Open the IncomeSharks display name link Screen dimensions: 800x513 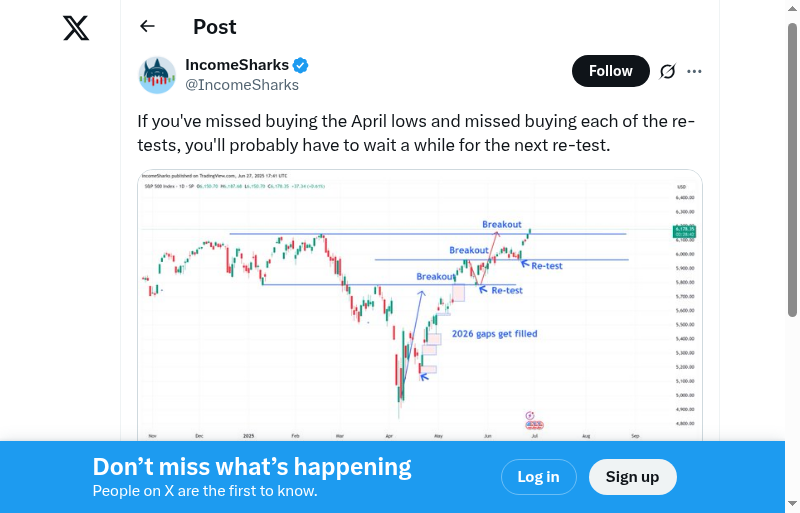click(237, 65)
